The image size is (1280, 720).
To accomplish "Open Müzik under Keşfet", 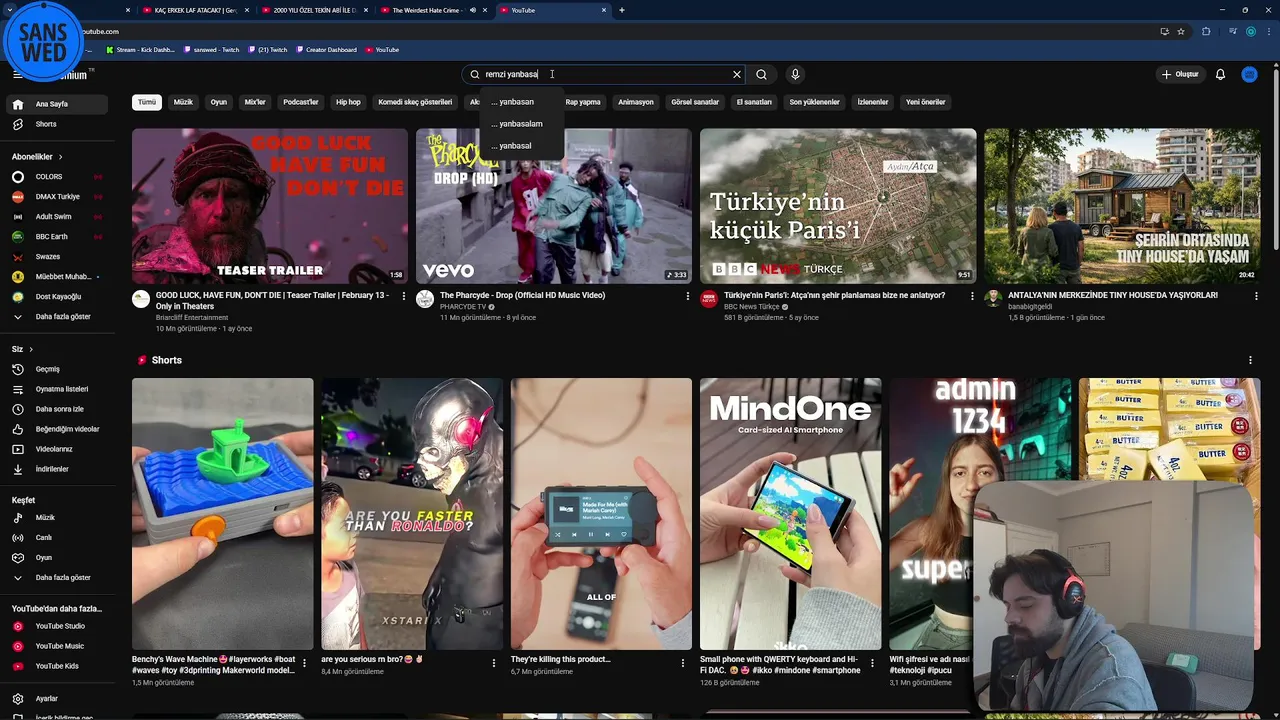I will click(x=58, y=518).
